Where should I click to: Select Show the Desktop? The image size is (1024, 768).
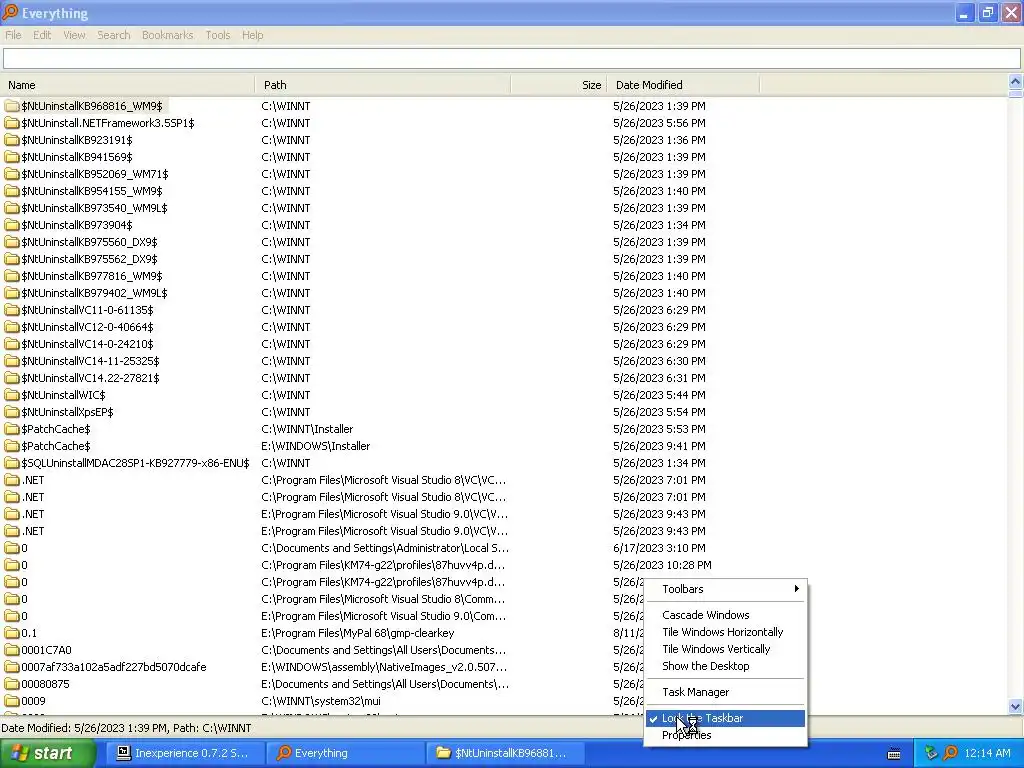725,665
